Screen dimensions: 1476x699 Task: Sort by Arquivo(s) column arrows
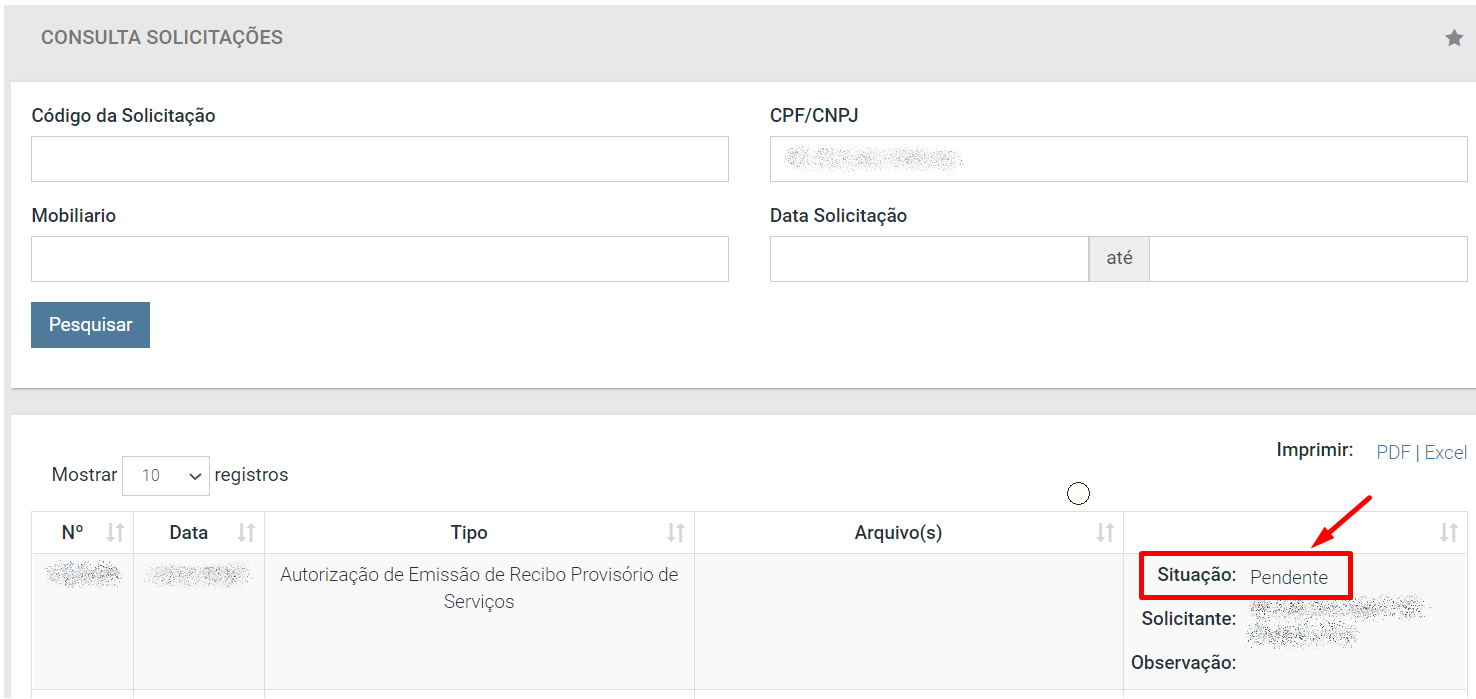tap(1105, 533)
